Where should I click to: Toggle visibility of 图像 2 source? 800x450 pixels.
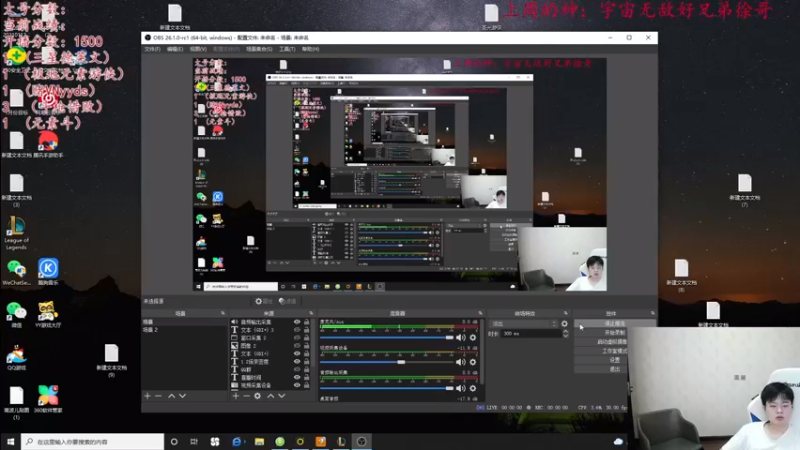tap(297, 345)
